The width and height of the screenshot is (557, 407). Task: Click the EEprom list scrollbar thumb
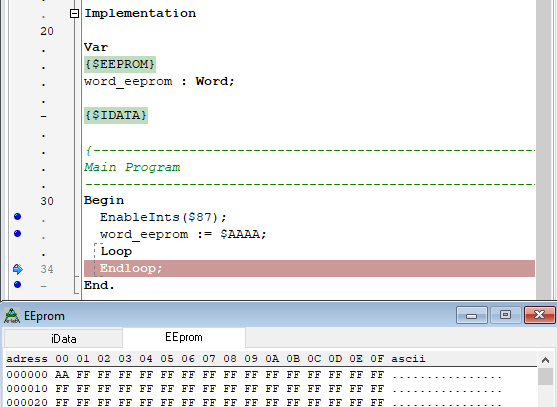(545, 376)
